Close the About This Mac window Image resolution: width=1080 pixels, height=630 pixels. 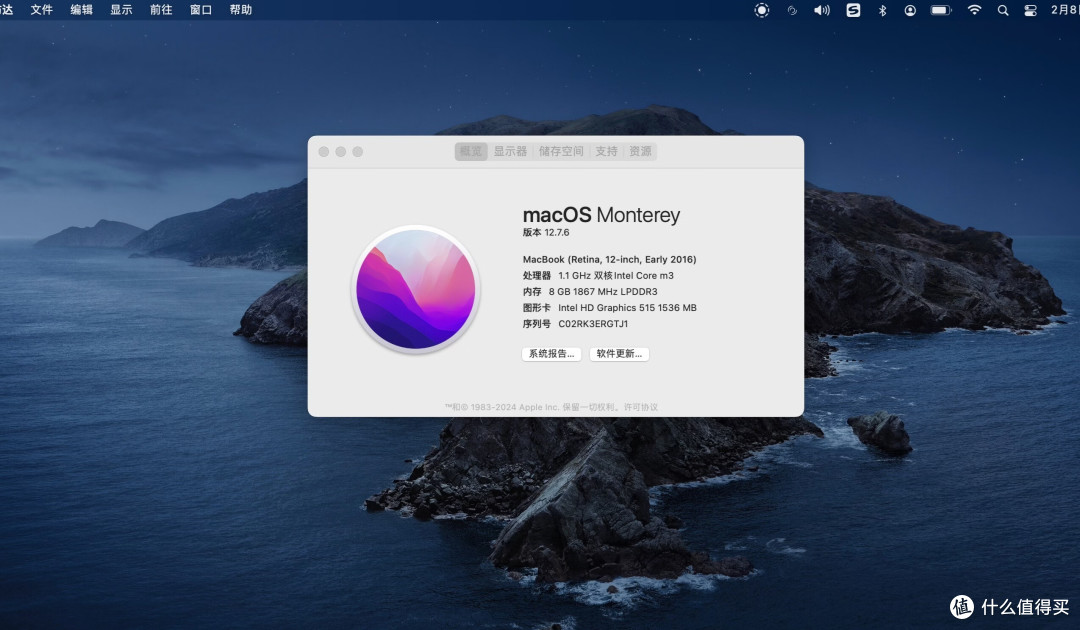point(324,151)
